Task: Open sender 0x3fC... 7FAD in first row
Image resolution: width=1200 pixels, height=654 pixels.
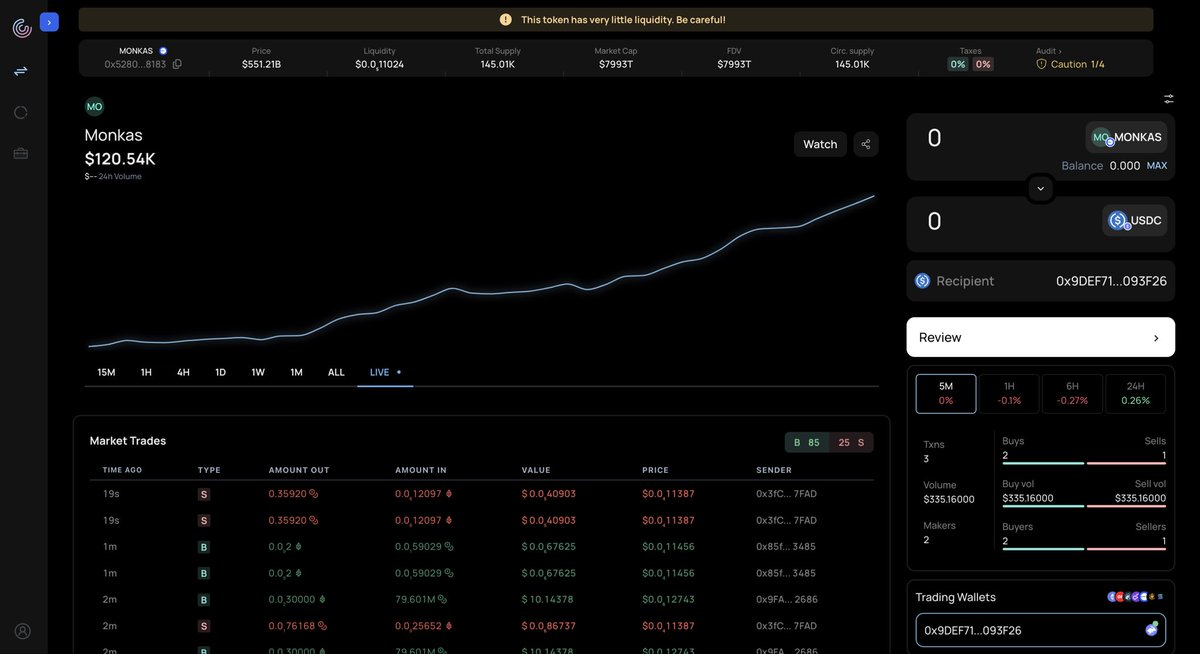Action: click(786, 494)
